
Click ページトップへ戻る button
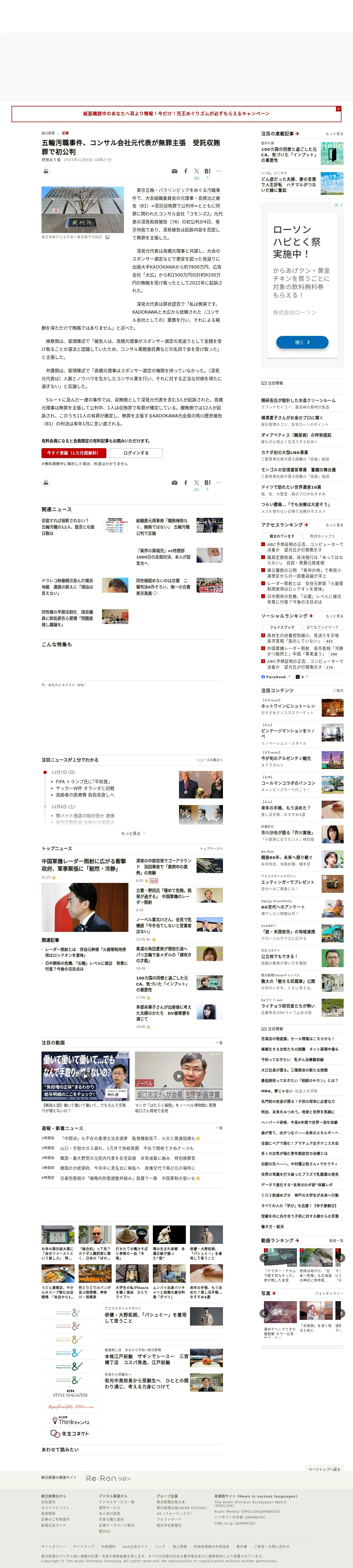click(324, 1470)
